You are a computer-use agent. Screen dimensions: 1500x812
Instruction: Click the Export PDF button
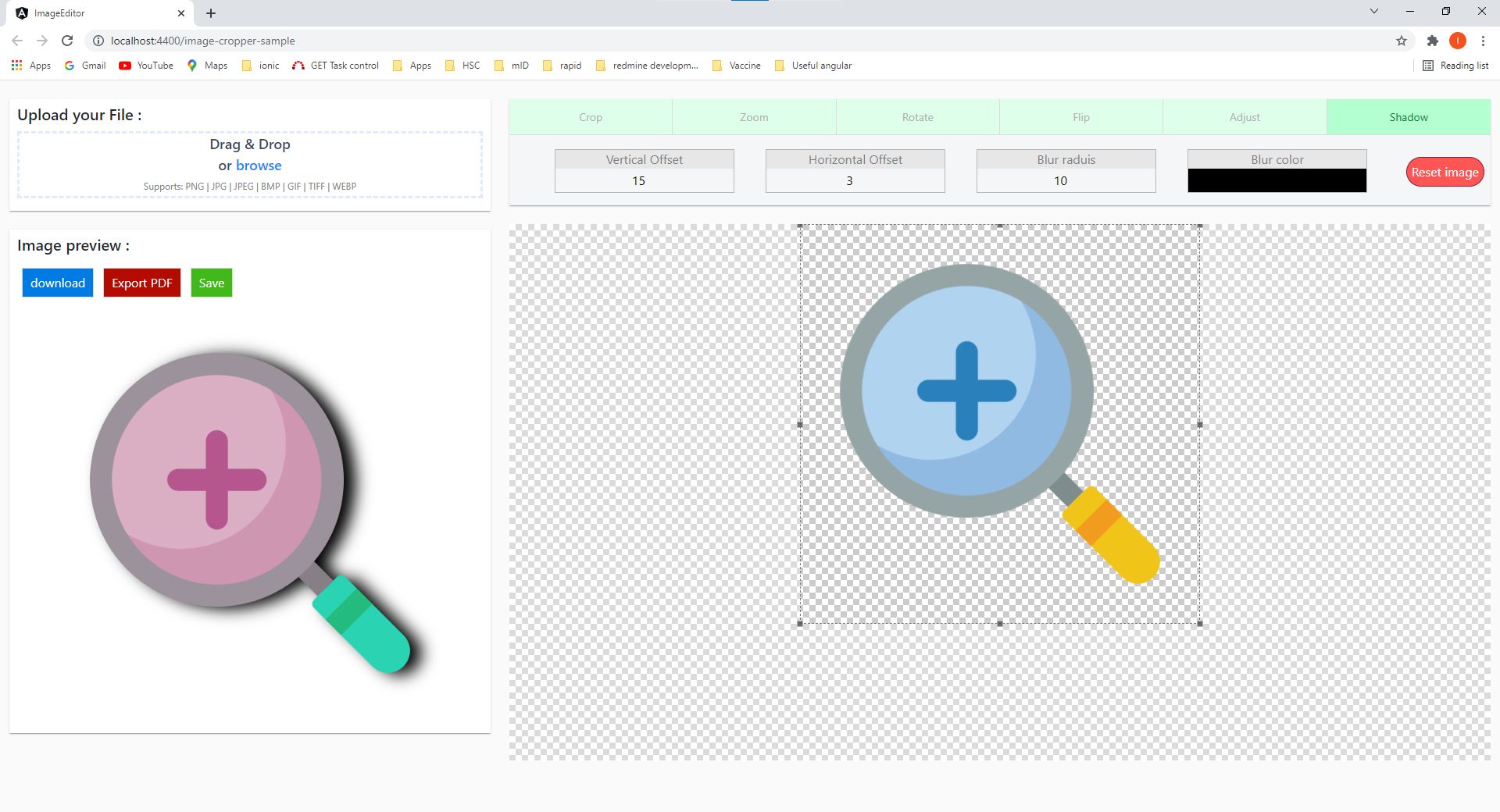tap(142, 283)
